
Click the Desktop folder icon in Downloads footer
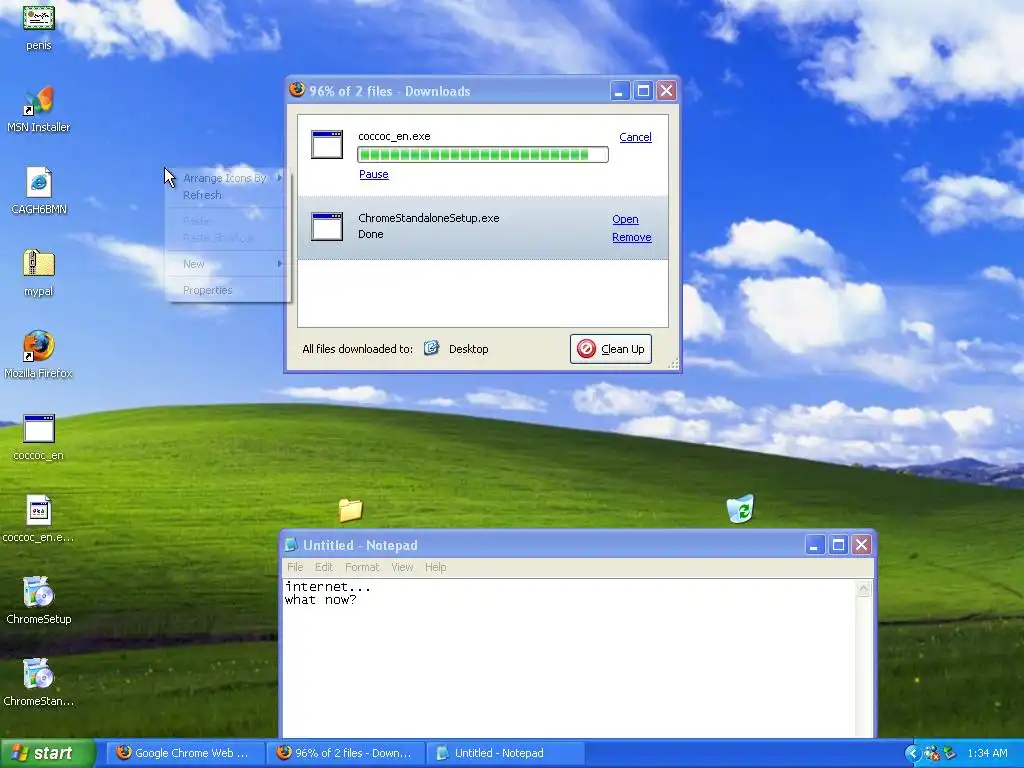tap(431, 348)
